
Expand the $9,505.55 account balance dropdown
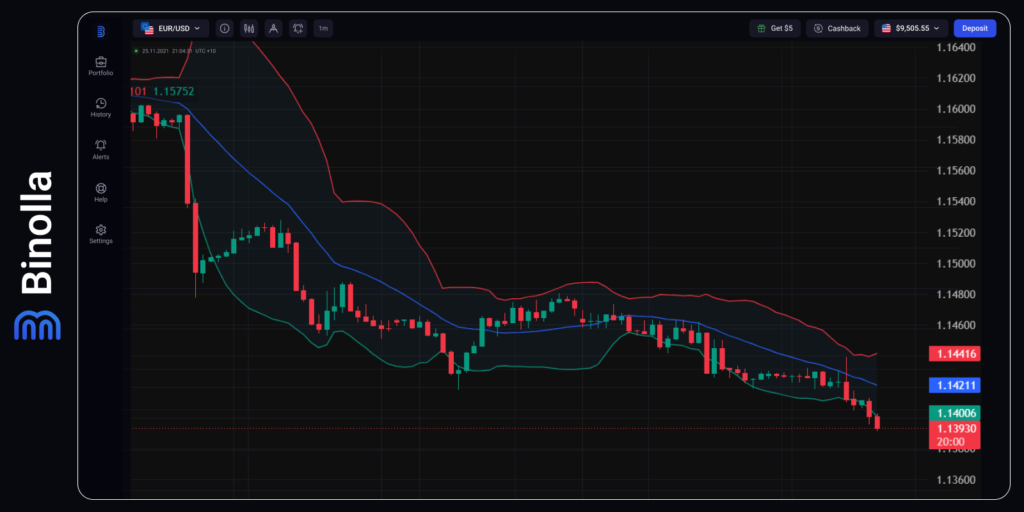pos(911,28)
